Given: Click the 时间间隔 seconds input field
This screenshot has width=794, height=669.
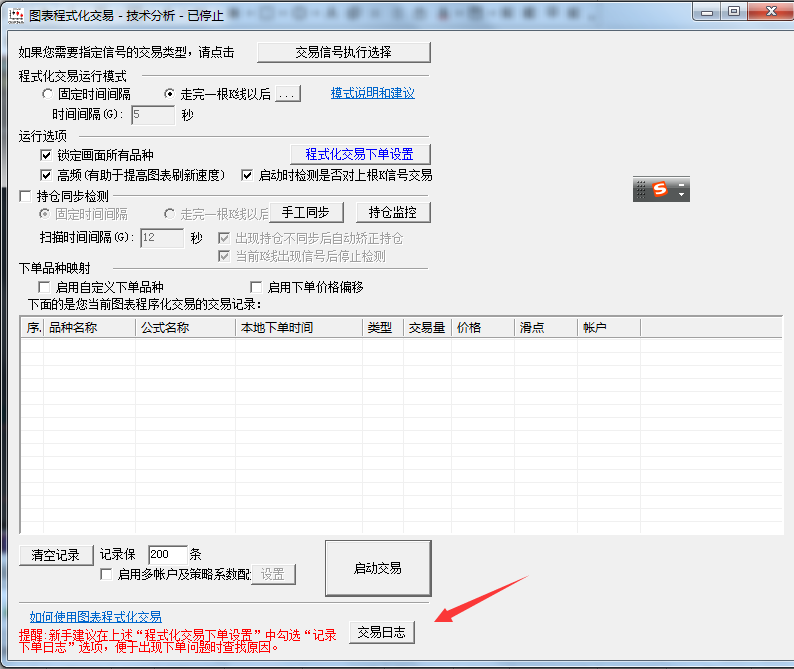Looking at the screenshot, I should coord(153,115).
